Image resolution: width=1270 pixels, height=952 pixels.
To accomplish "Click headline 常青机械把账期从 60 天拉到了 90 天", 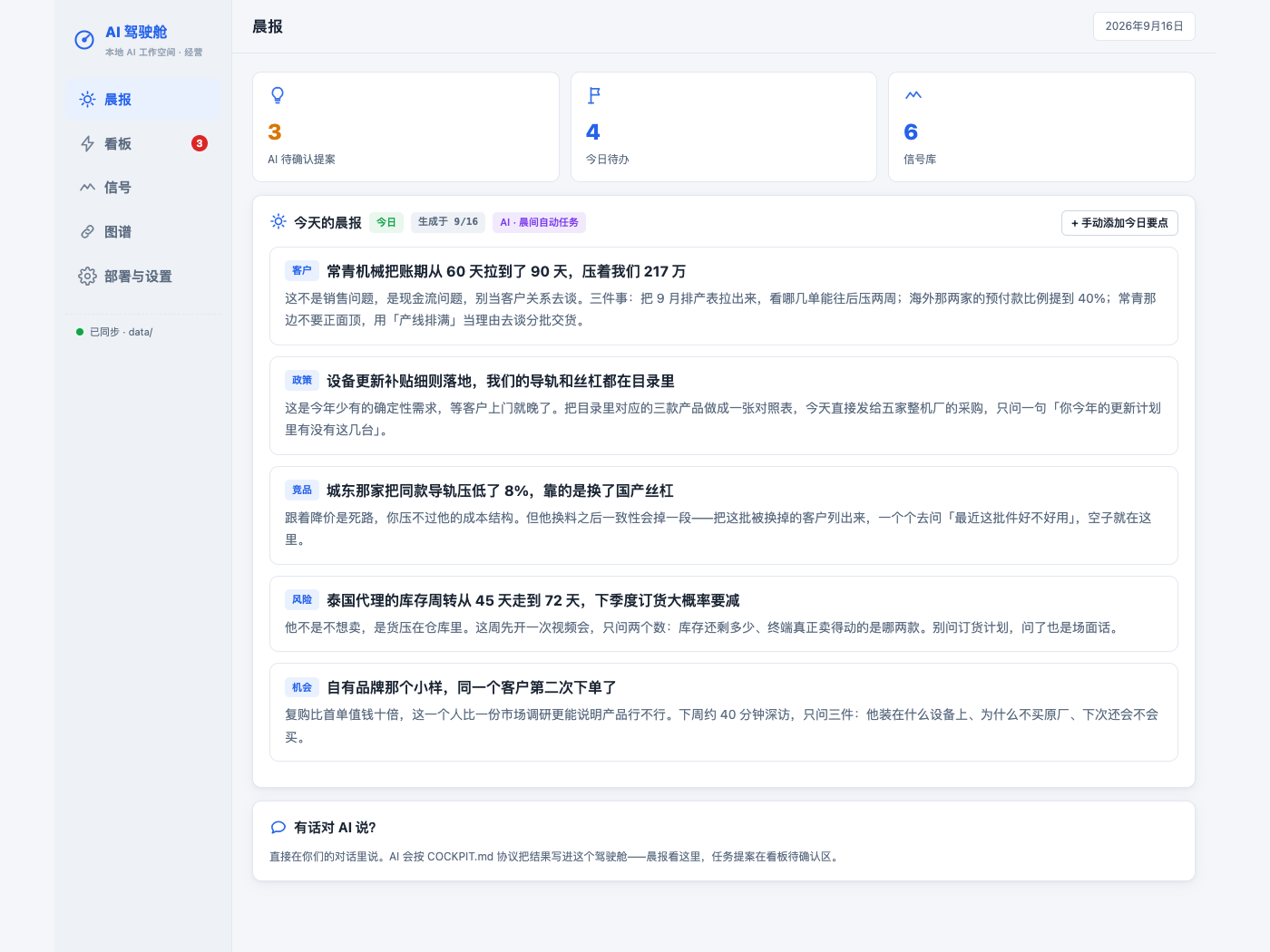I will 506,272.
